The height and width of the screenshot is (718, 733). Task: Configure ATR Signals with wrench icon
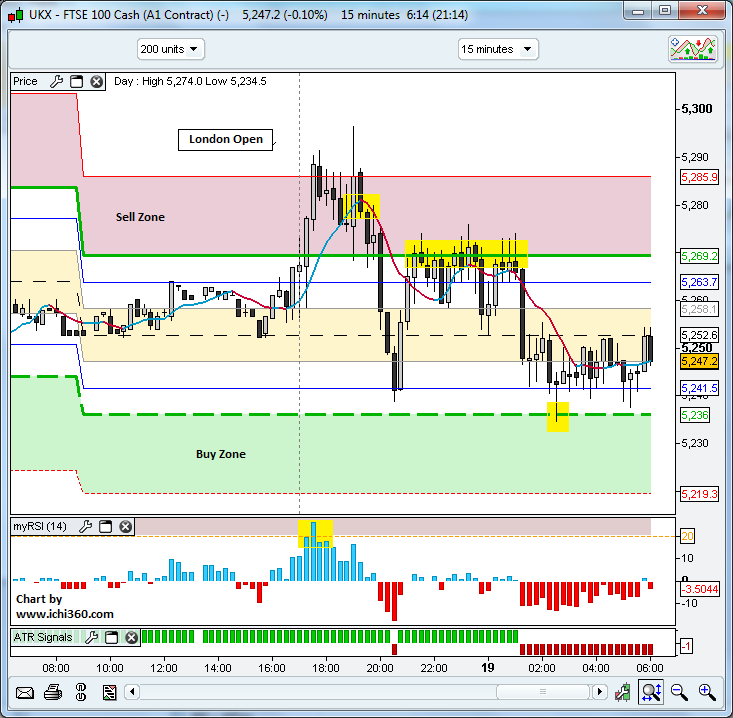pyautogui.click(x=92, y=637)
